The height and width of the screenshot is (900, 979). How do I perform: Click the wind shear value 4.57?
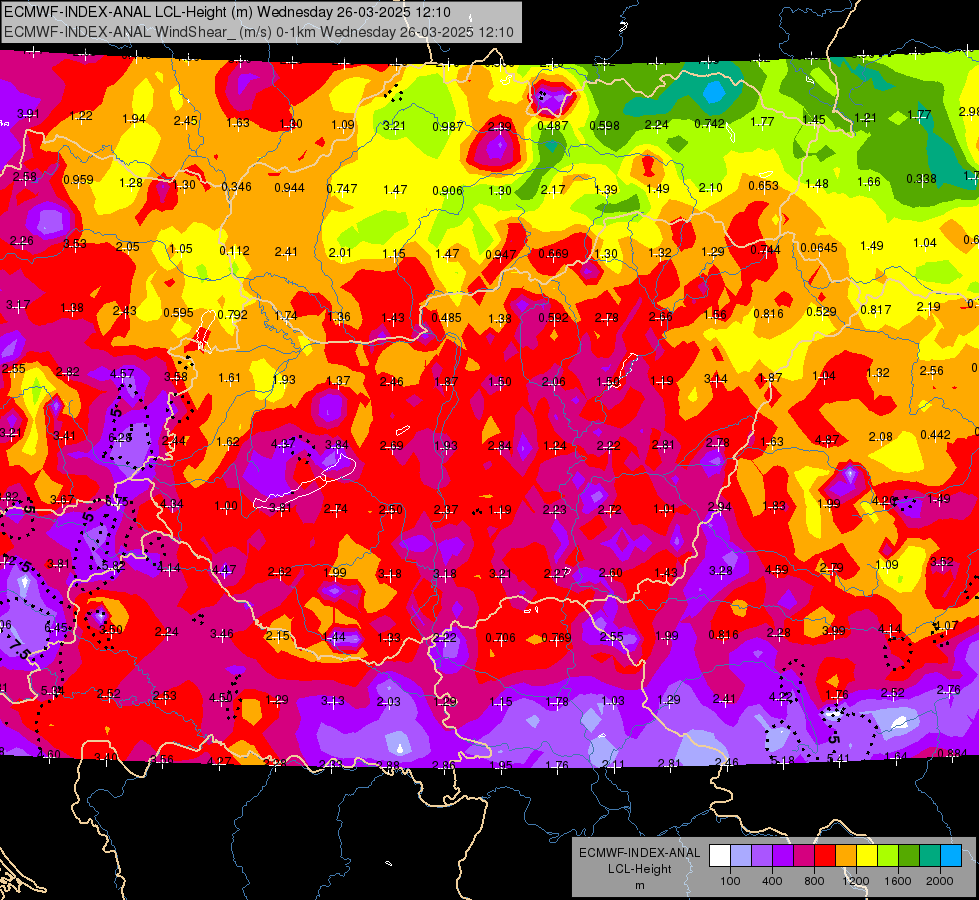(x=122, y=373)
